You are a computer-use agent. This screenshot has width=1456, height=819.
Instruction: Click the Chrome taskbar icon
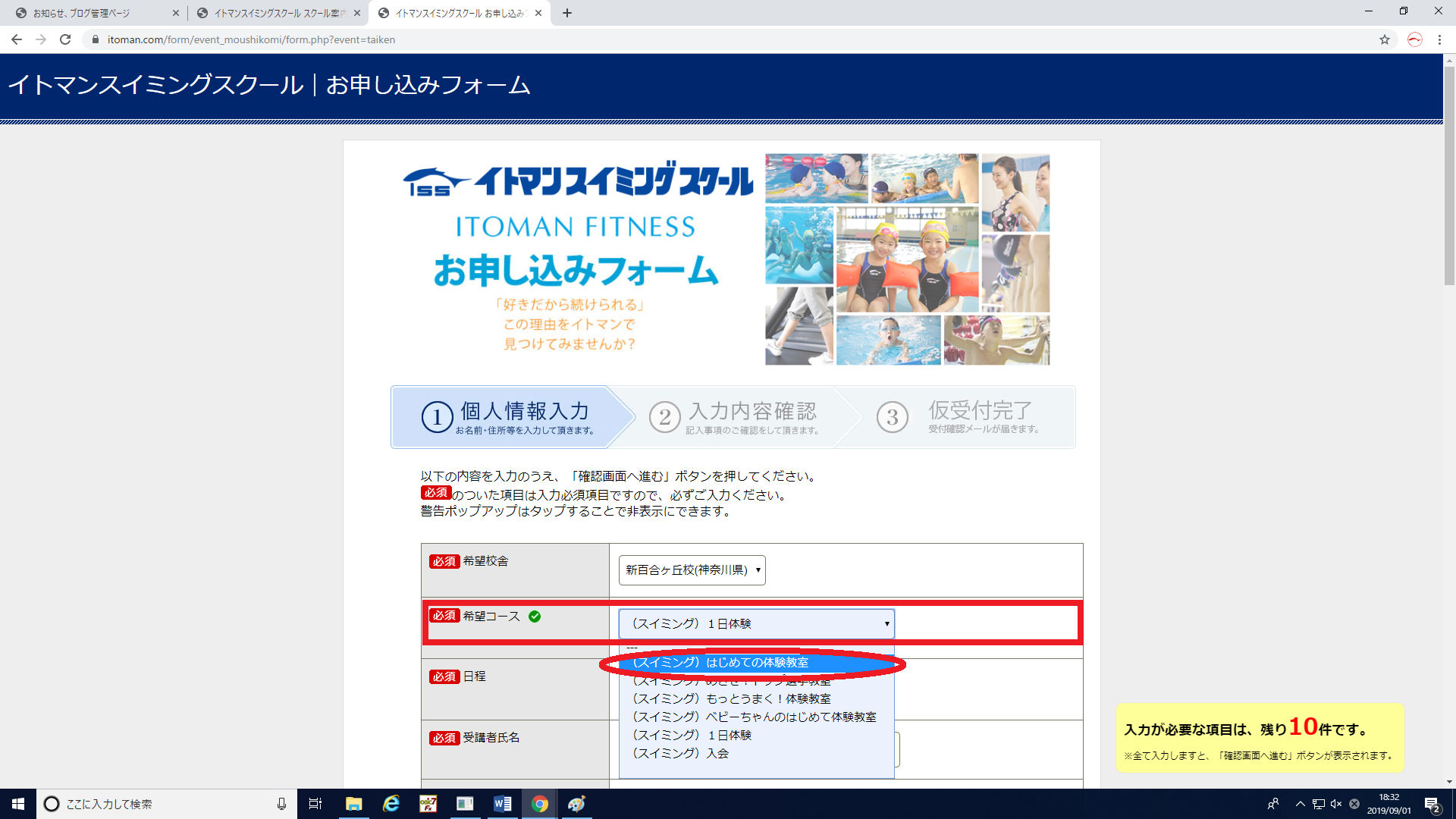pyautogui.click(x=539, y=804)
